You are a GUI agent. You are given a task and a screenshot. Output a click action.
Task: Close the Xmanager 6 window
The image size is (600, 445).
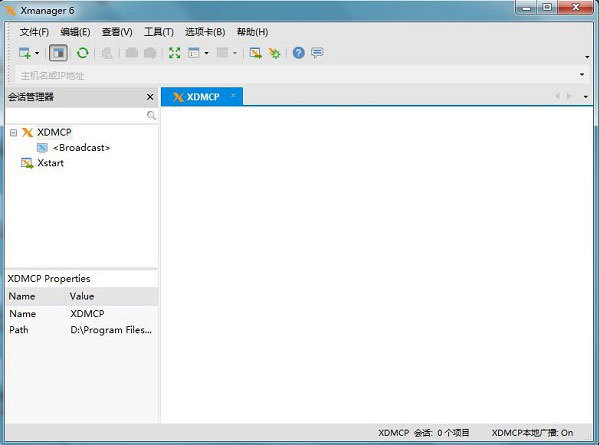(x=576, y=7)
